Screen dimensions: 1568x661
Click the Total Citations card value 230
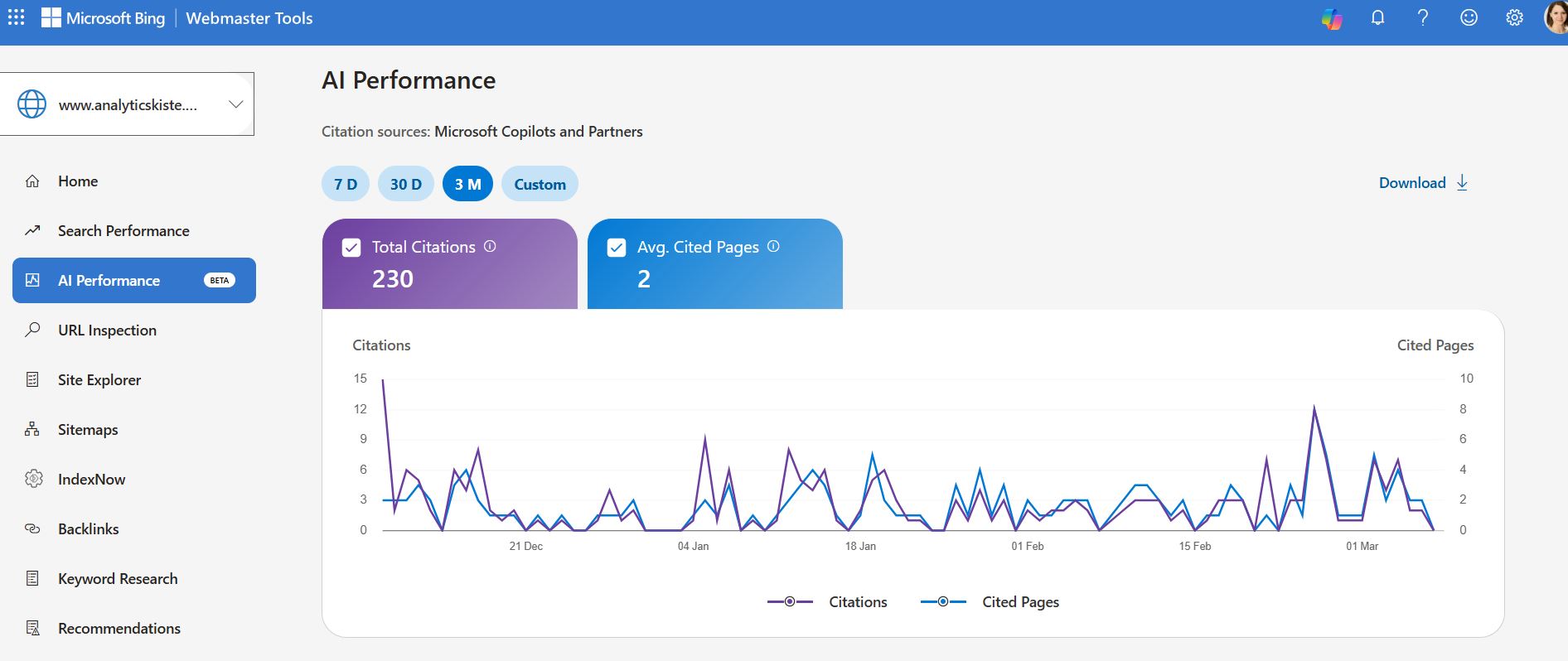(x=393, y=279)
